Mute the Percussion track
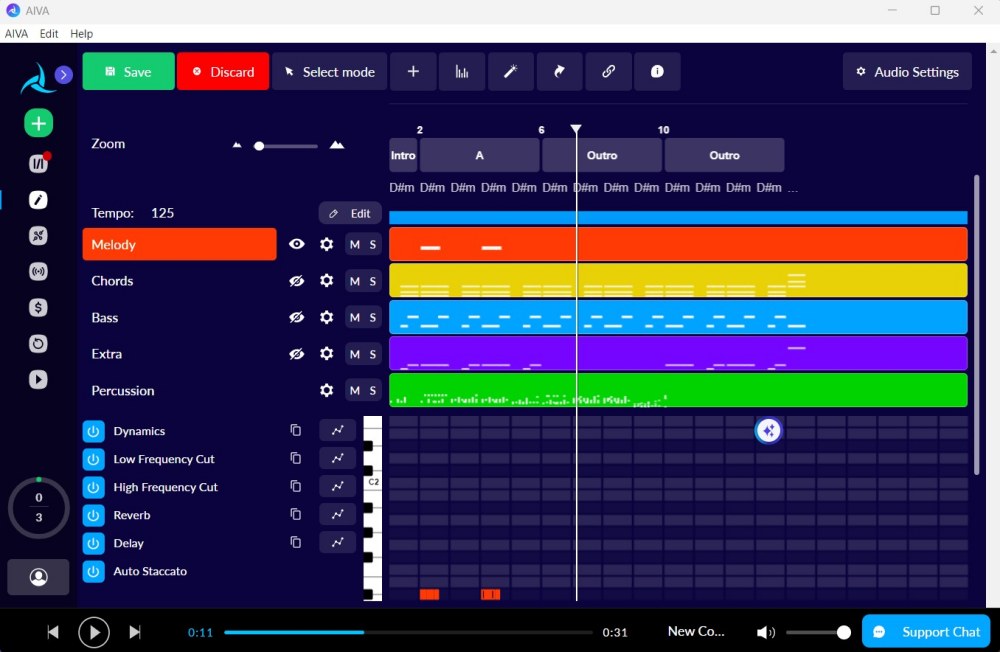The width and height of the screenshot is (1000, 652). (355, 390)
